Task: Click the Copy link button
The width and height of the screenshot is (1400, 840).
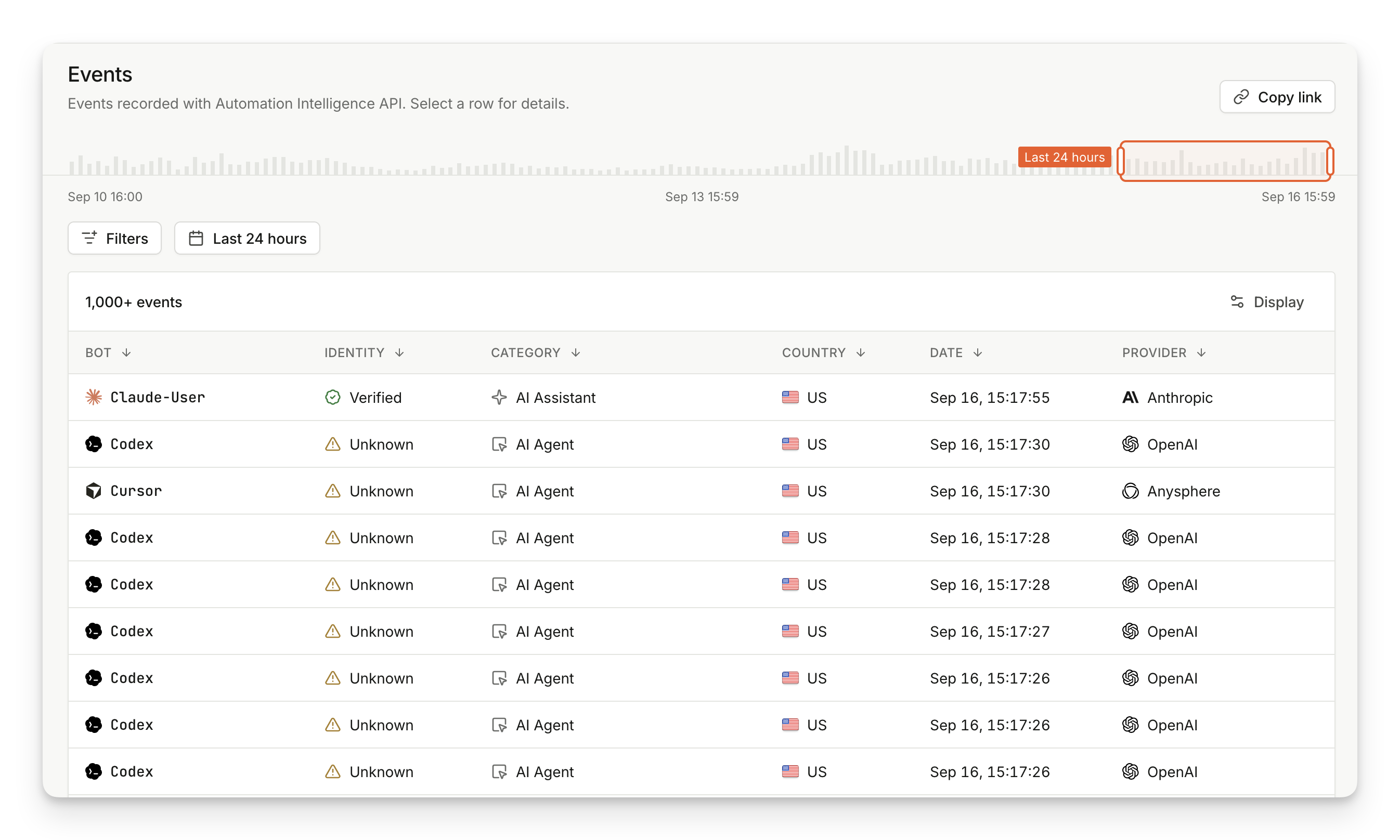Action: click(1277, 97)
